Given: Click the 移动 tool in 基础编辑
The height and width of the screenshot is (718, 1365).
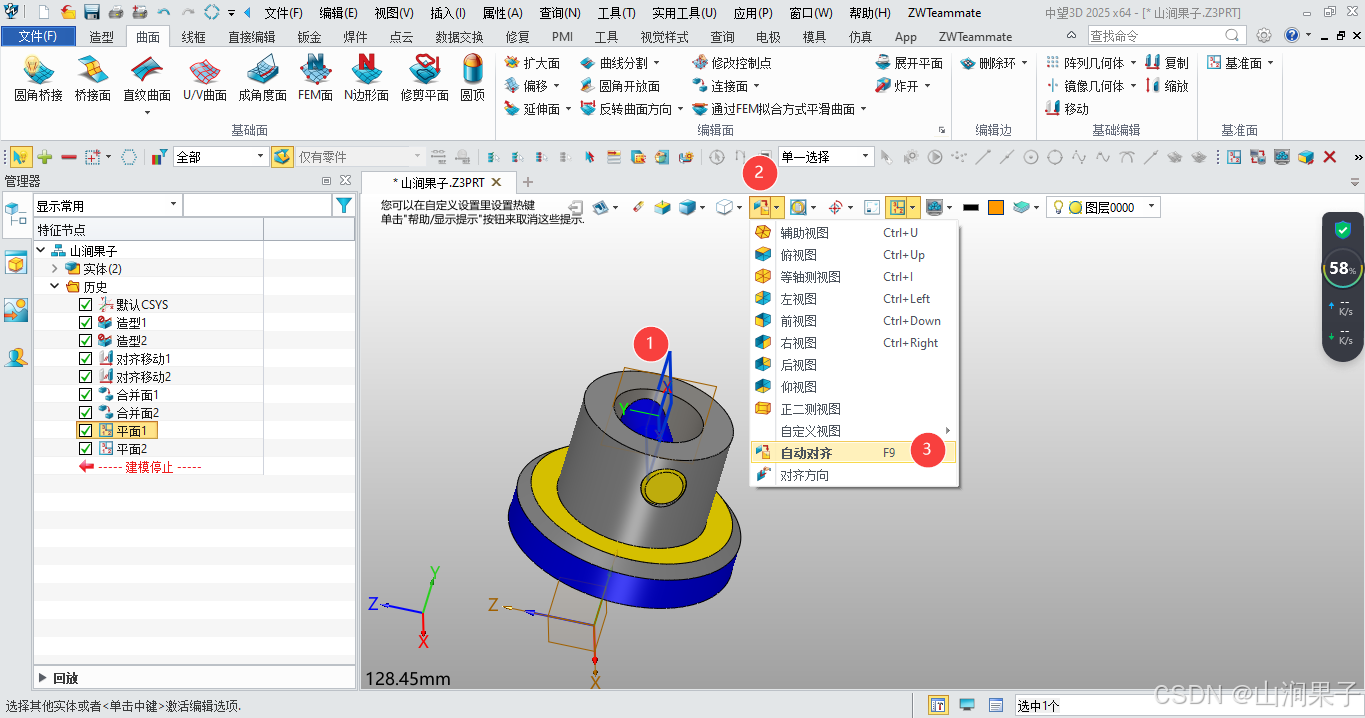Looking at the screenshot, I should coord(1067,109).
